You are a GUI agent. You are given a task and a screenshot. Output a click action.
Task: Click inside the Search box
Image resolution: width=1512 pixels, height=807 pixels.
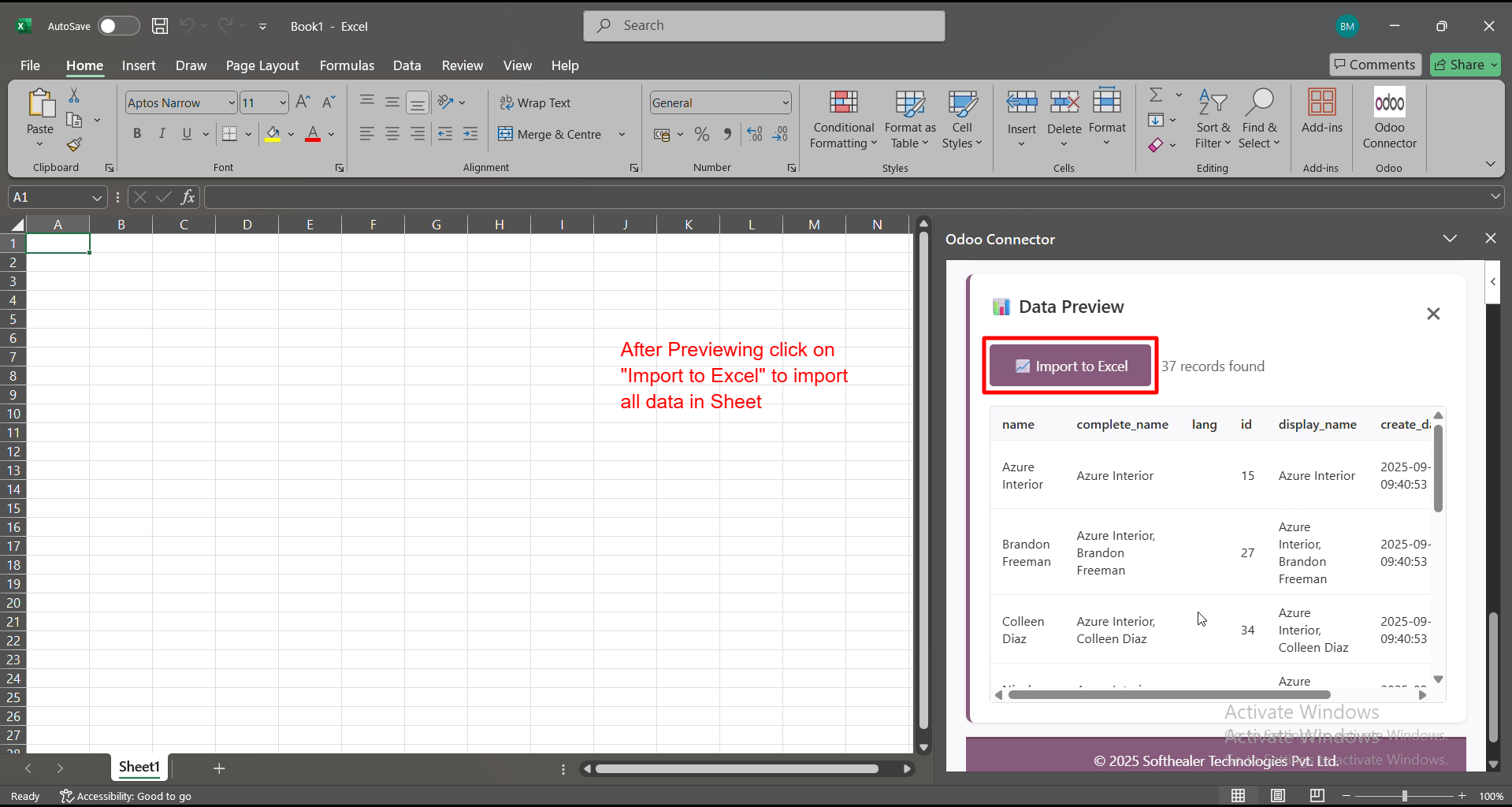coord(764,26)
